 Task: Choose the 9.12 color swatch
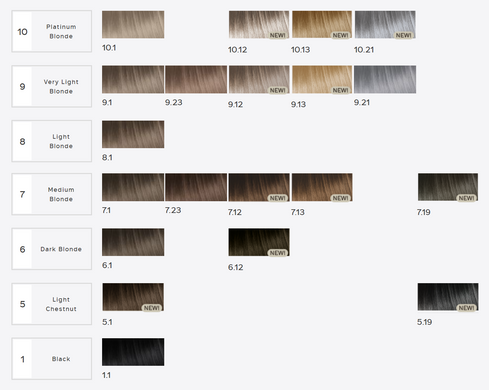pyautogui.click(x=259, y=79)
